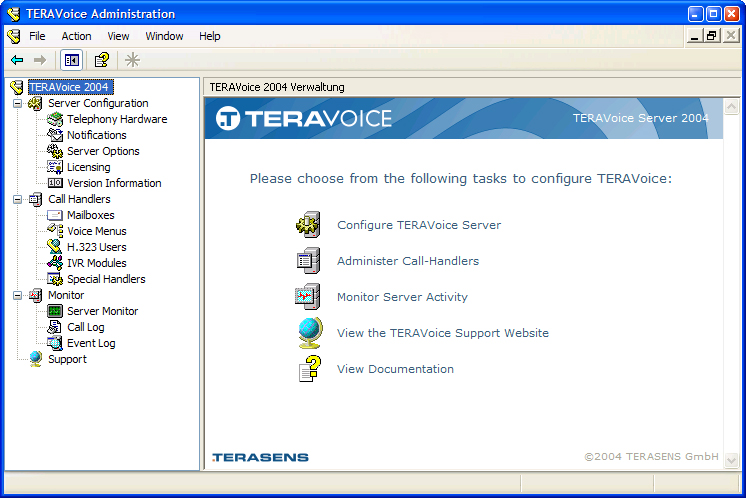Click the Back arrow toolbar icon

tap(17, 60)
